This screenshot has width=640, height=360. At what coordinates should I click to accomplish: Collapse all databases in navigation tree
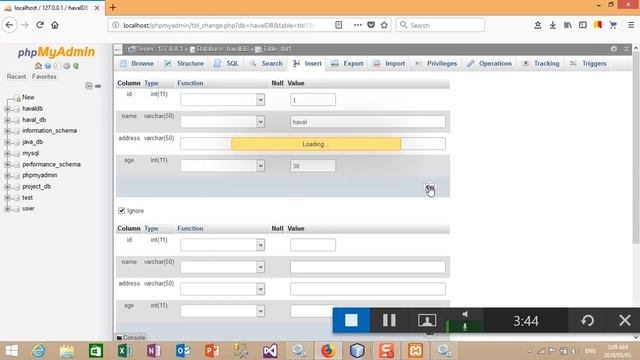[89, 86]
